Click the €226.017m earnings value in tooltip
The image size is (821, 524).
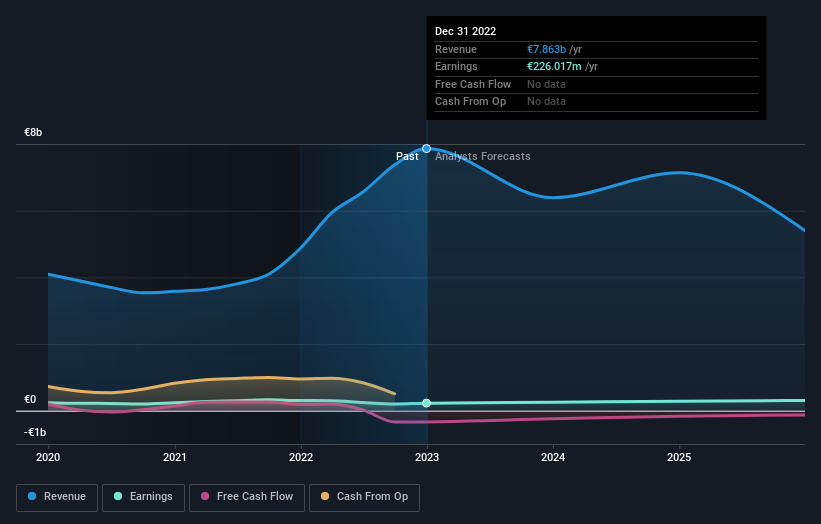point(554,66)
